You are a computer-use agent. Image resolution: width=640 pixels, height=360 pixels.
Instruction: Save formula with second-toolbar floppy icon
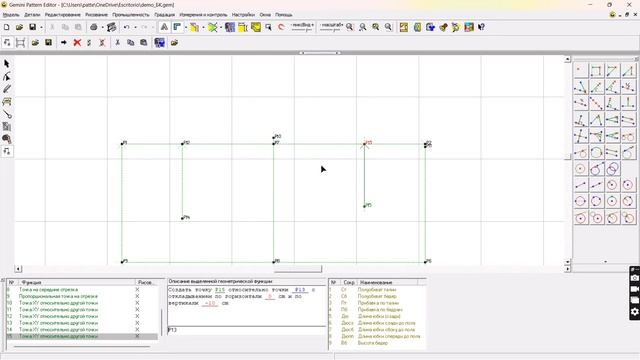[48, 42]
